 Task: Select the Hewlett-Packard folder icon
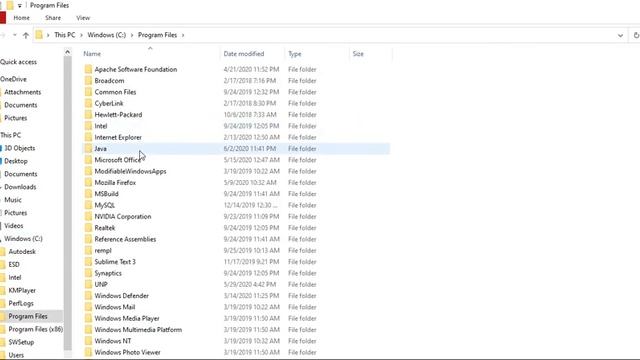(x=88, y=115)
